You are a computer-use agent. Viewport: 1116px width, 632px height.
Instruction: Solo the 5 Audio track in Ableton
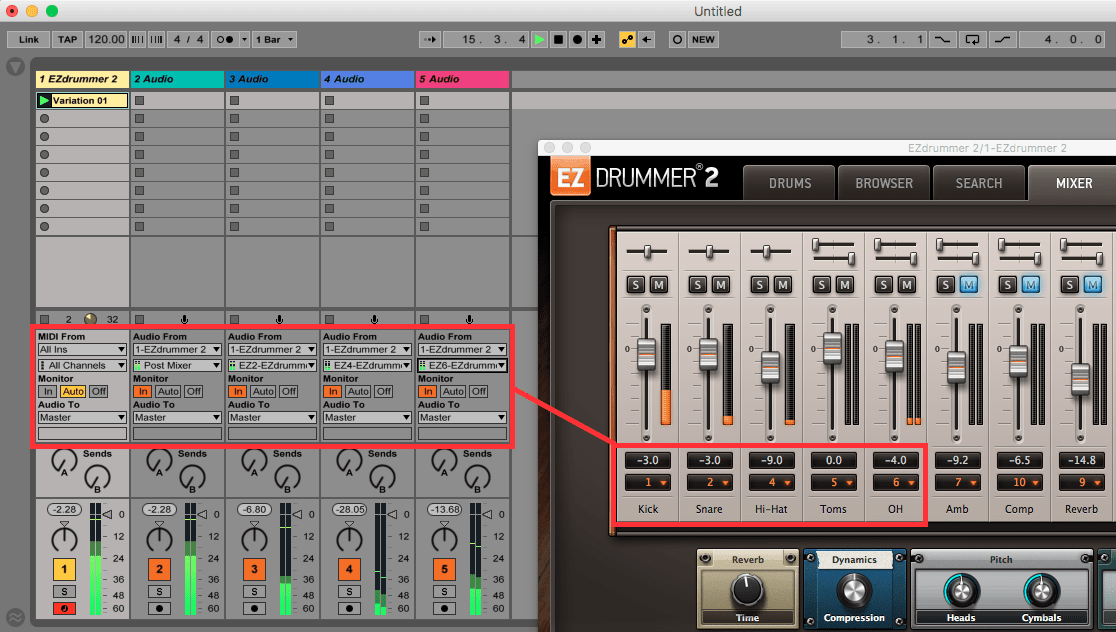[x=444, y=591]
